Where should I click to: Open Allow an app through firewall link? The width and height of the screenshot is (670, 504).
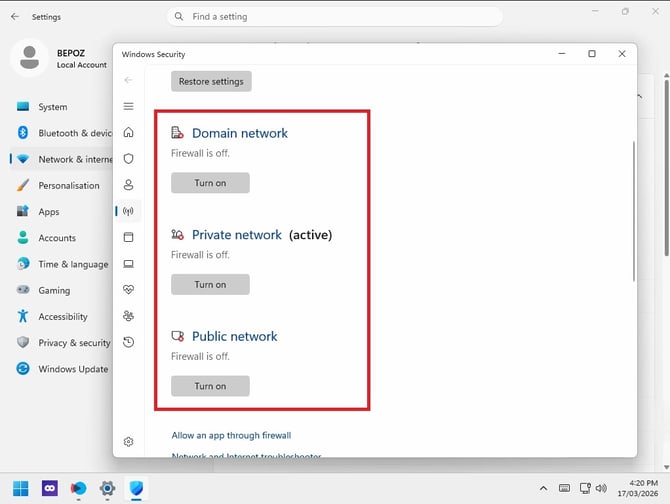tap(231, 435)
